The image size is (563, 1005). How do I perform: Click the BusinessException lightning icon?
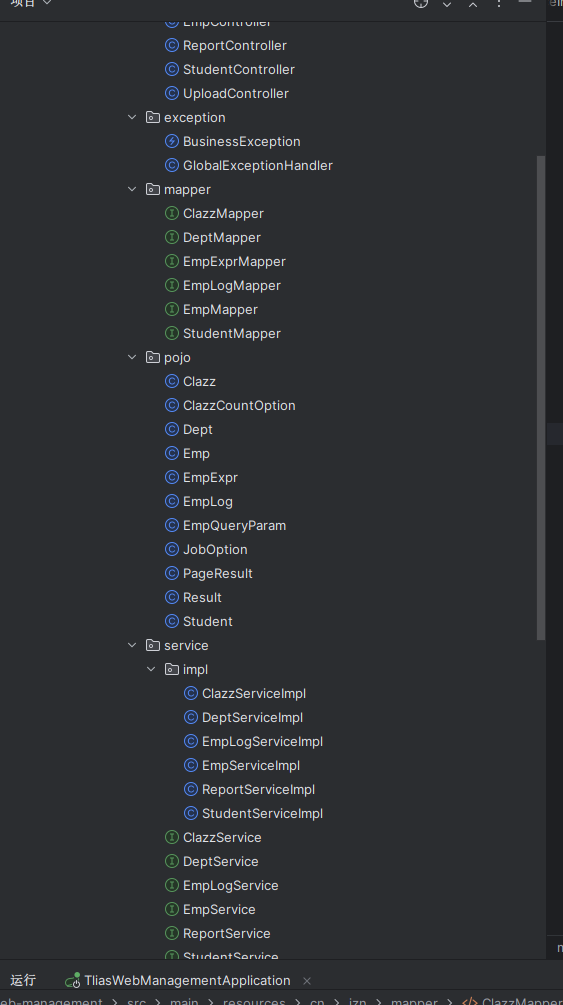[171, 141]
